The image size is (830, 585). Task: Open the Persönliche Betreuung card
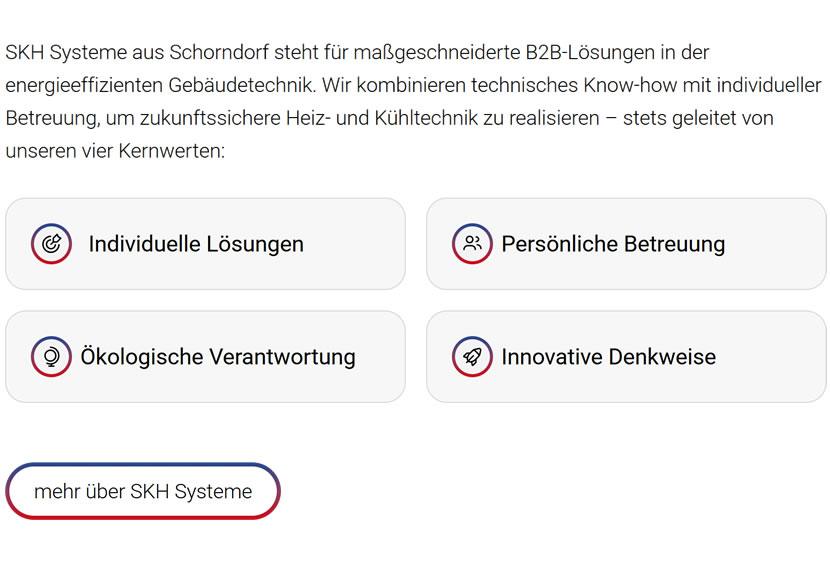626,243
